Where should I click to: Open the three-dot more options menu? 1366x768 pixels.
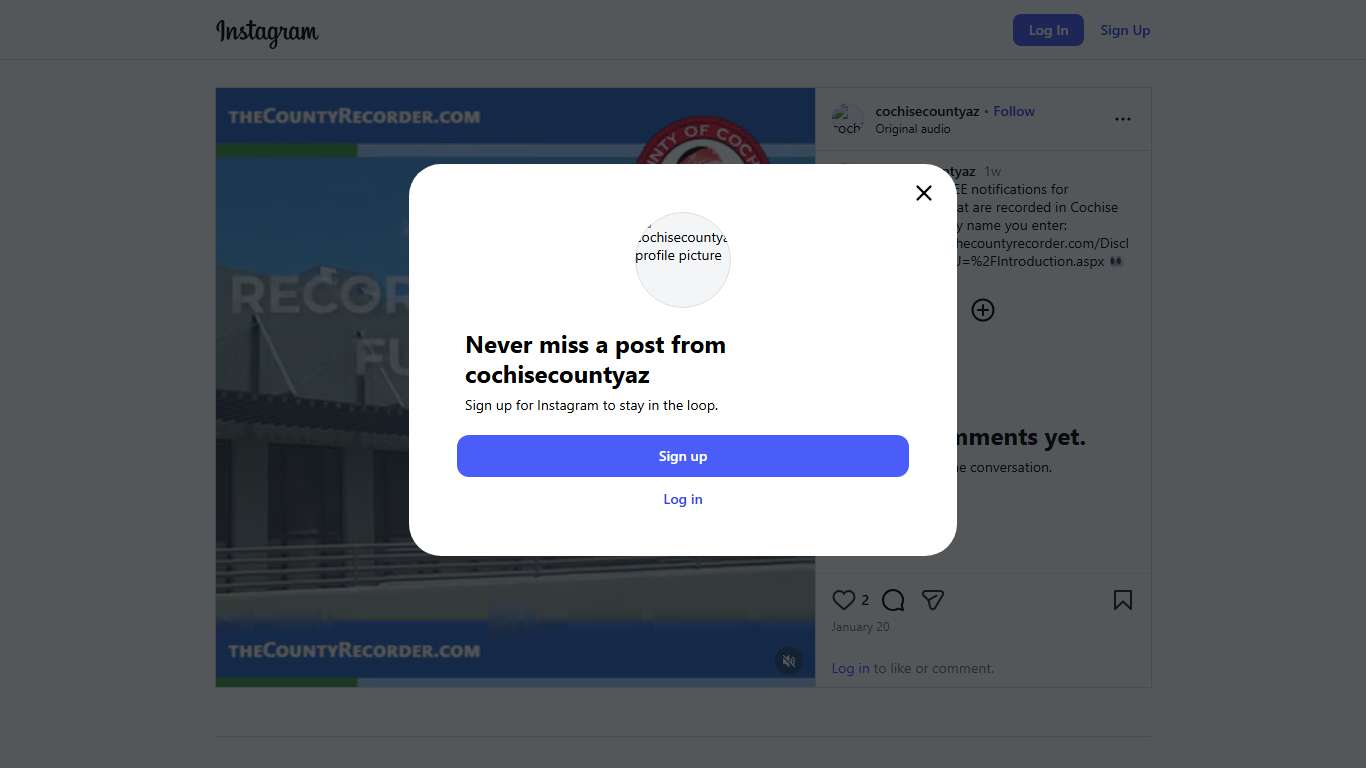click(1123, 119)
